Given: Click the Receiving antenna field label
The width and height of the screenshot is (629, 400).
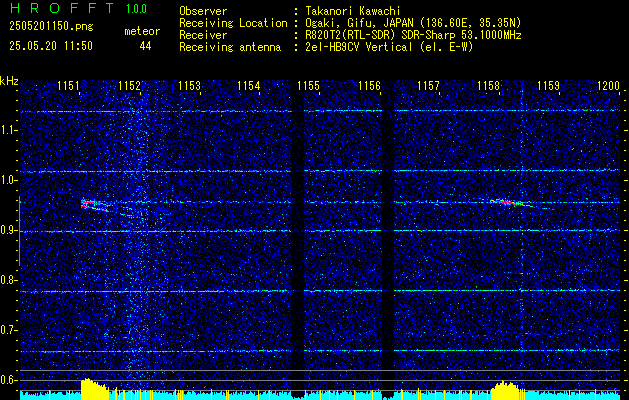Looking at the screenshot, I should pos(230,47).
